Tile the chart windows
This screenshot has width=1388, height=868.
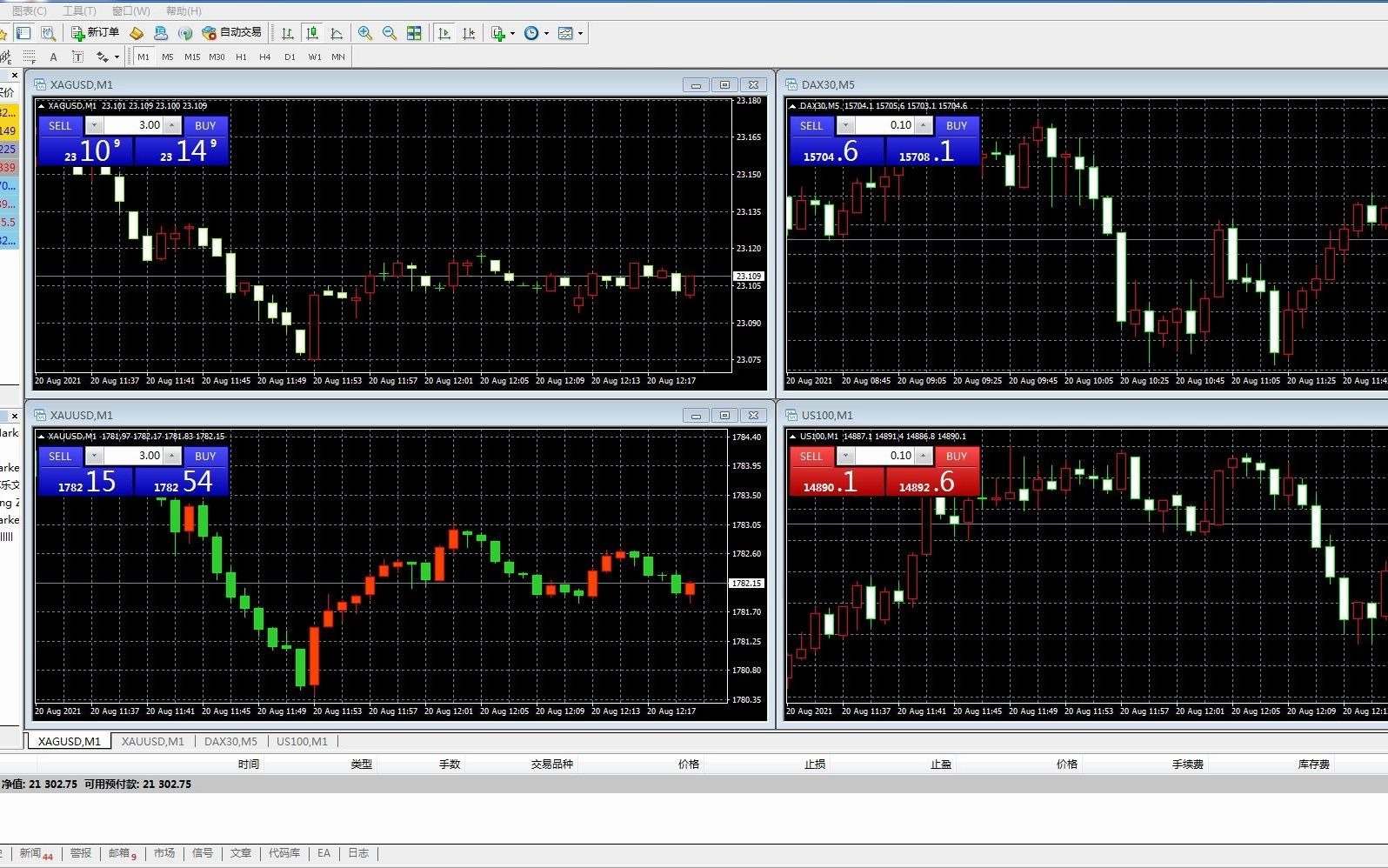point(414,33)
